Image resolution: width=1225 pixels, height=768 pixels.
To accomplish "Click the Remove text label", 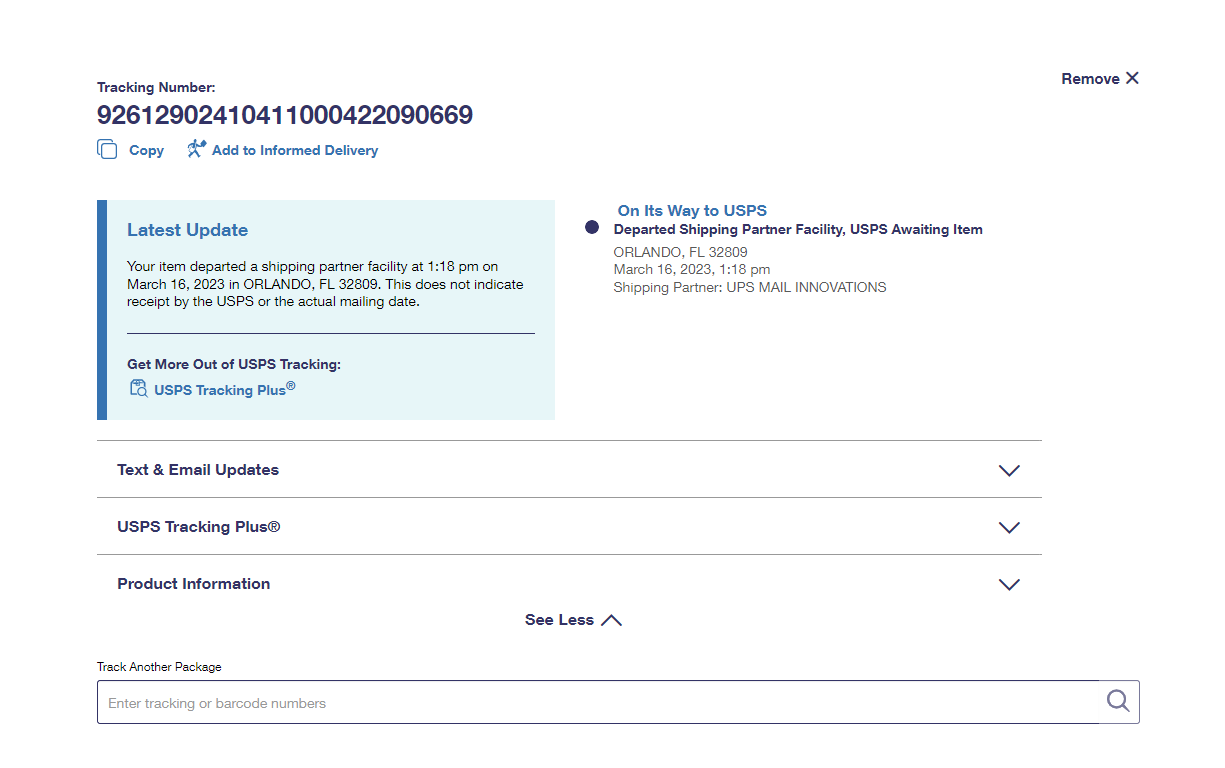I will (x=1090, y=79).
